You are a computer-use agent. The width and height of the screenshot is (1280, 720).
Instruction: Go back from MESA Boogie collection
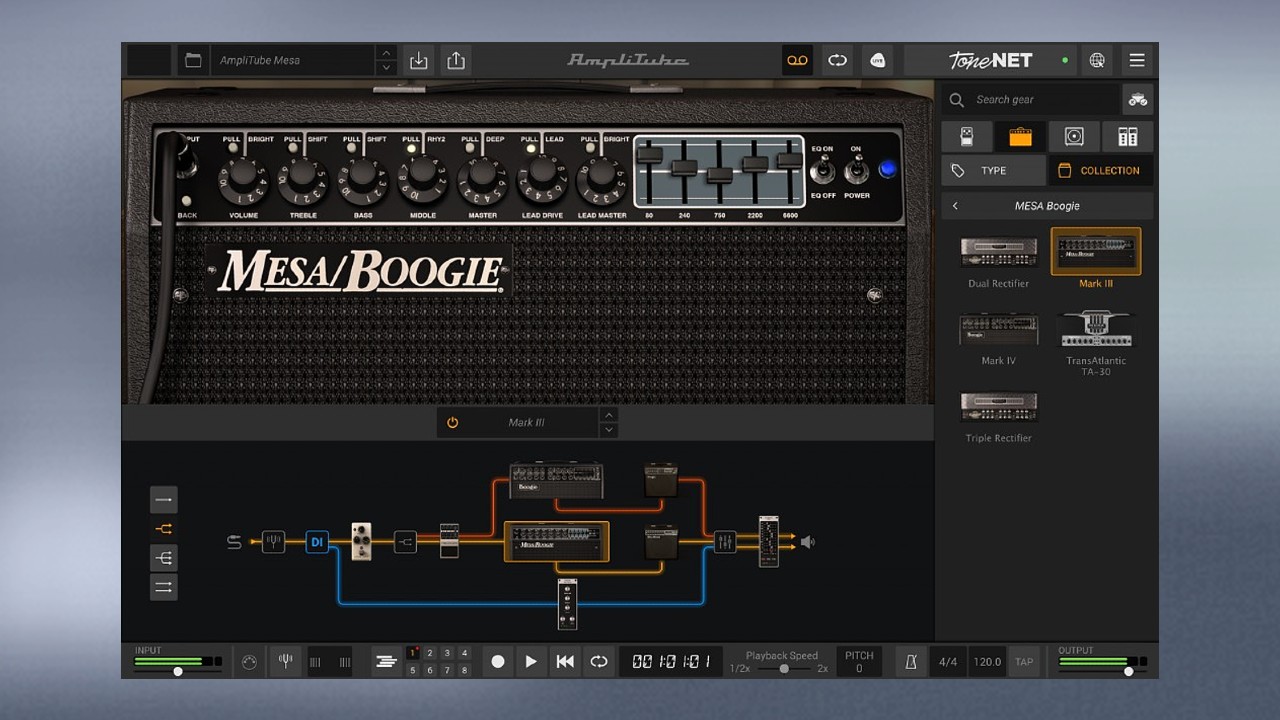point(955,206)
